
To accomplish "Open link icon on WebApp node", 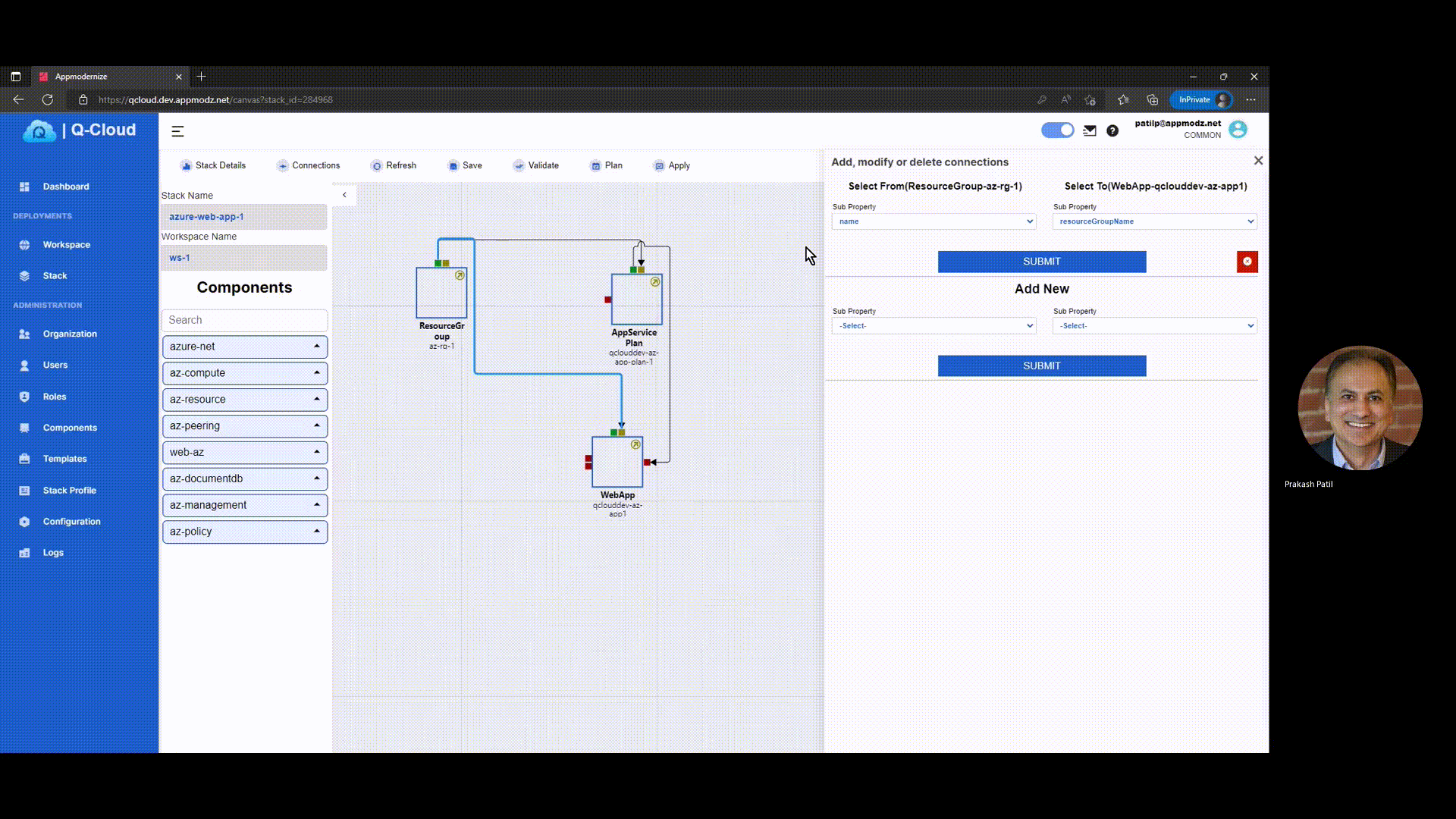I will tap(635, 444).
